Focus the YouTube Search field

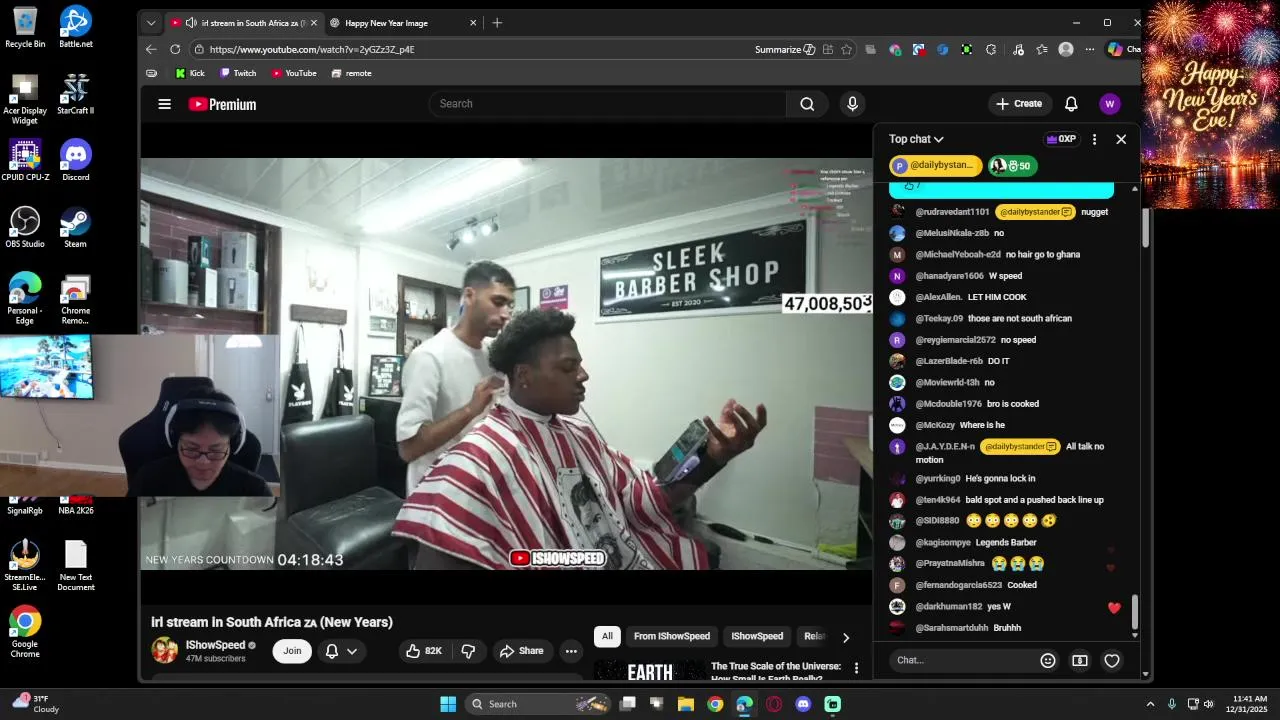click(609, 104)
